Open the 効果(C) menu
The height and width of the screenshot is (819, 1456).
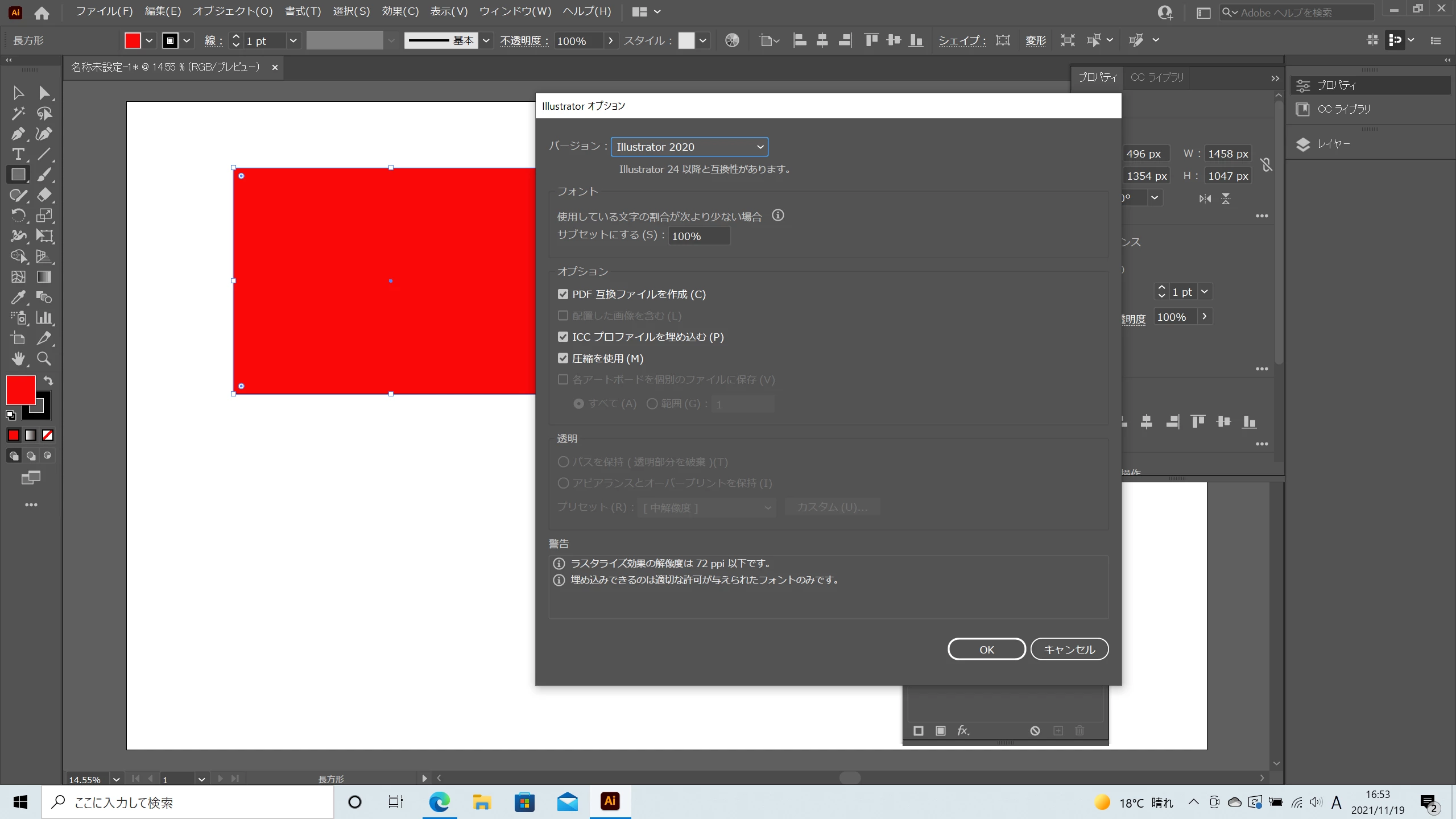click(x=400, y=11)
